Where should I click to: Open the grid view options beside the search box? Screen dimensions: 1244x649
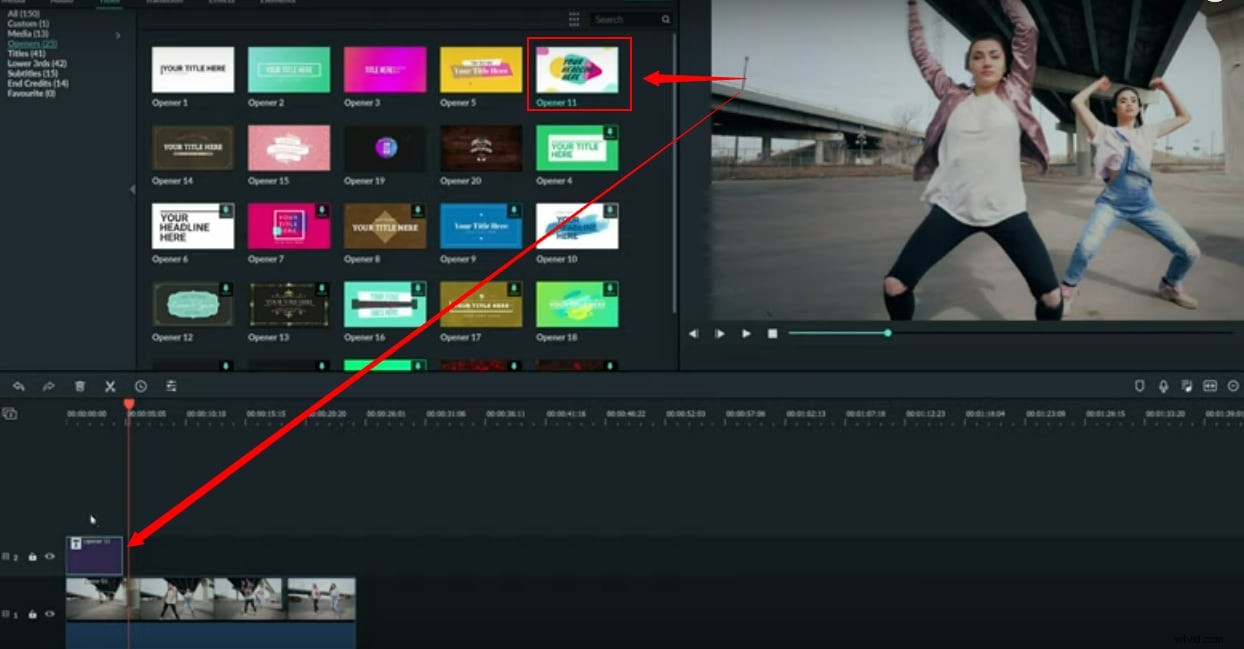coord(575,18)
